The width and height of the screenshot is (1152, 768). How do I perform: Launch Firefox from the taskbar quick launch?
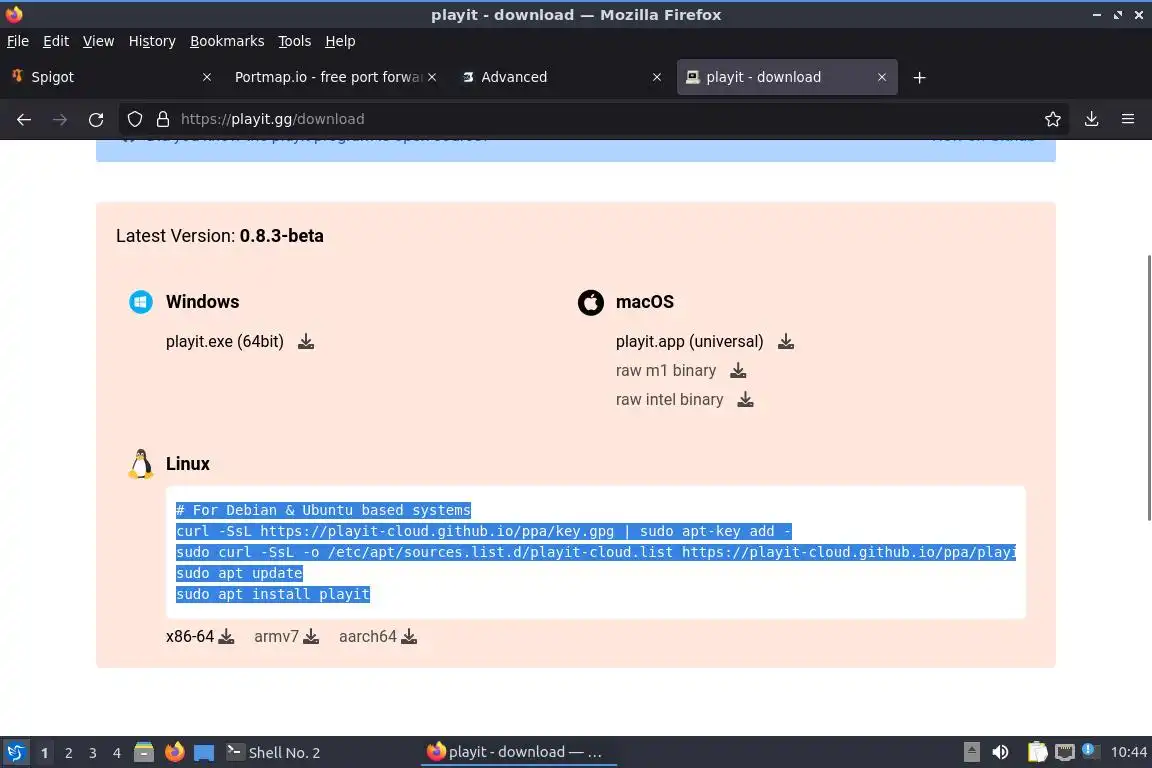tap(174, 753)
